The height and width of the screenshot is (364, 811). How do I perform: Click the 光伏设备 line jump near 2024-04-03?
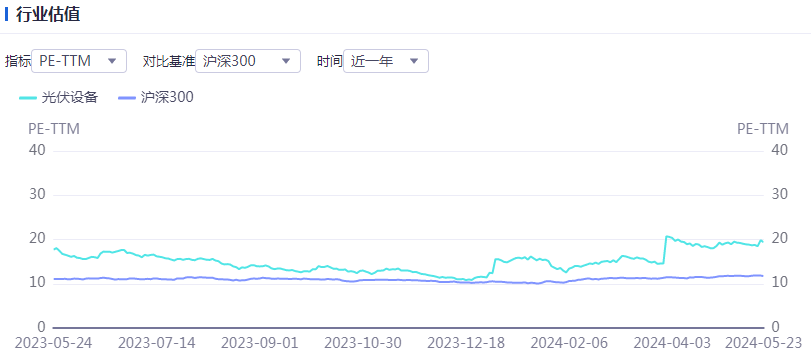(665, 250)
